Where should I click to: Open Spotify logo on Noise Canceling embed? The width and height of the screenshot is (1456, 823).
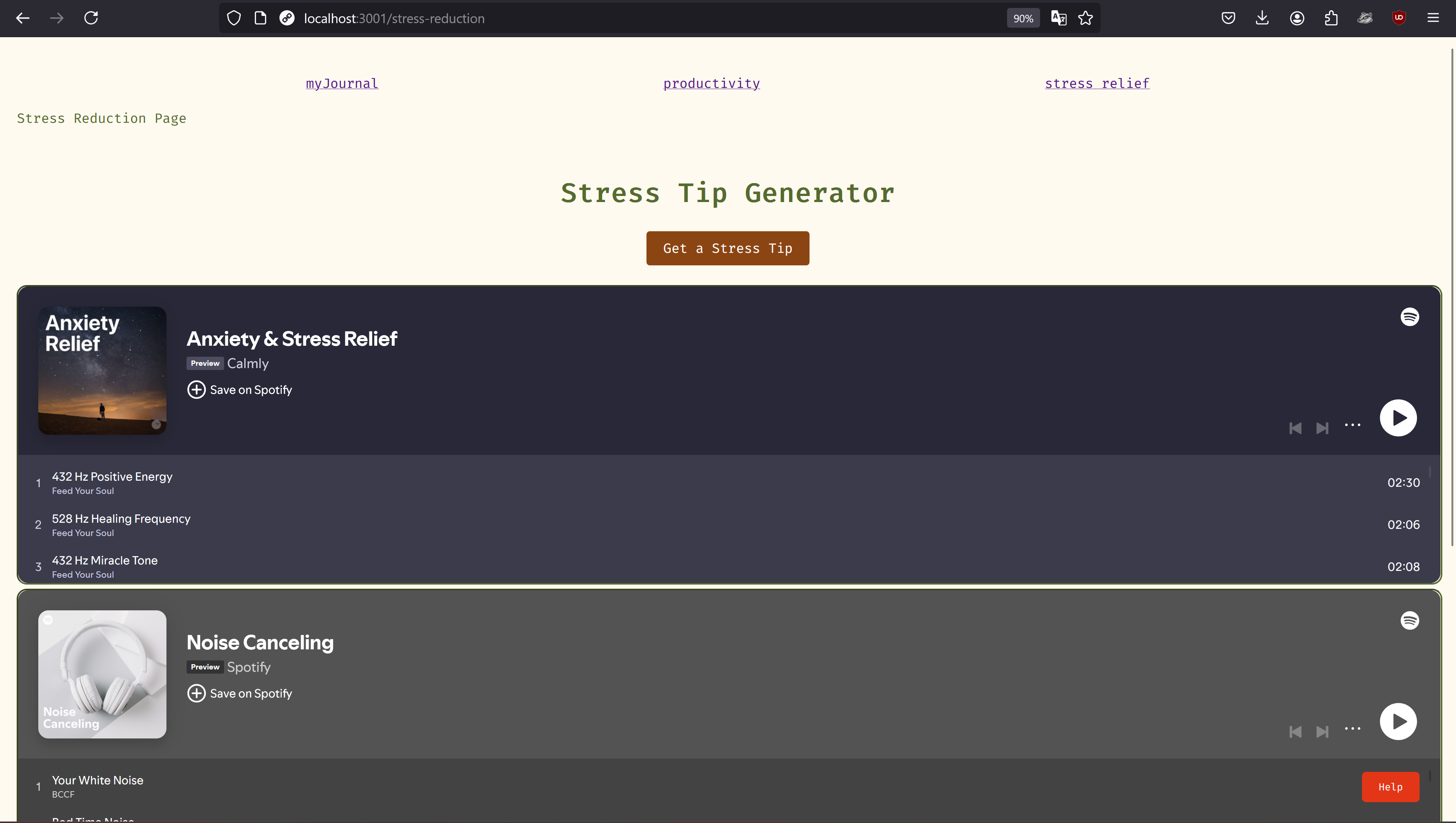point(1410,621)
